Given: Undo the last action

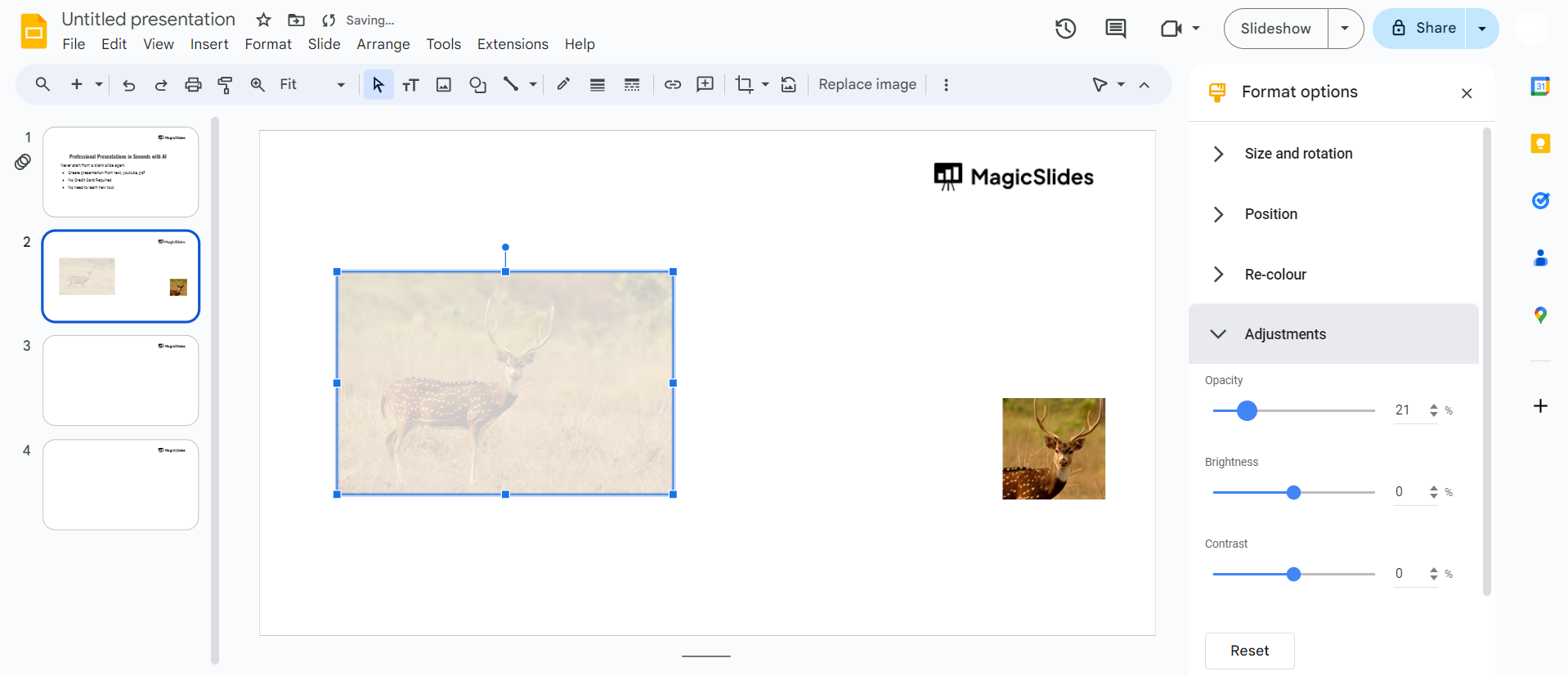Looking at the screenshot, I should 128,84.
